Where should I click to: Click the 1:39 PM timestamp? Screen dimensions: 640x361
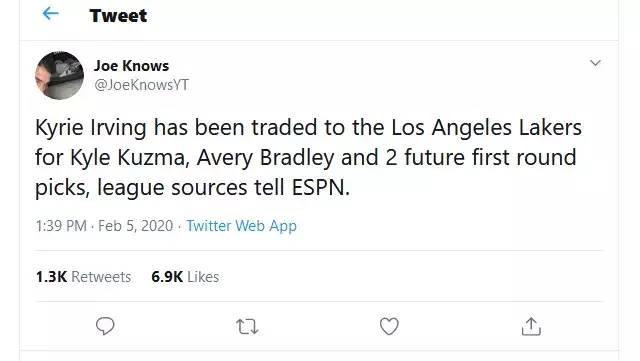click(61, 226)
